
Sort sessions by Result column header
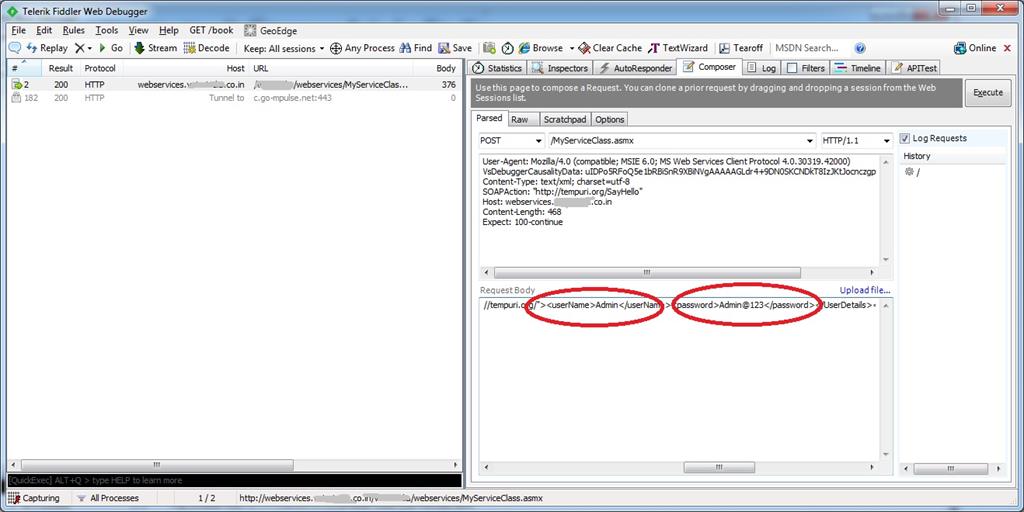point(60,68)
